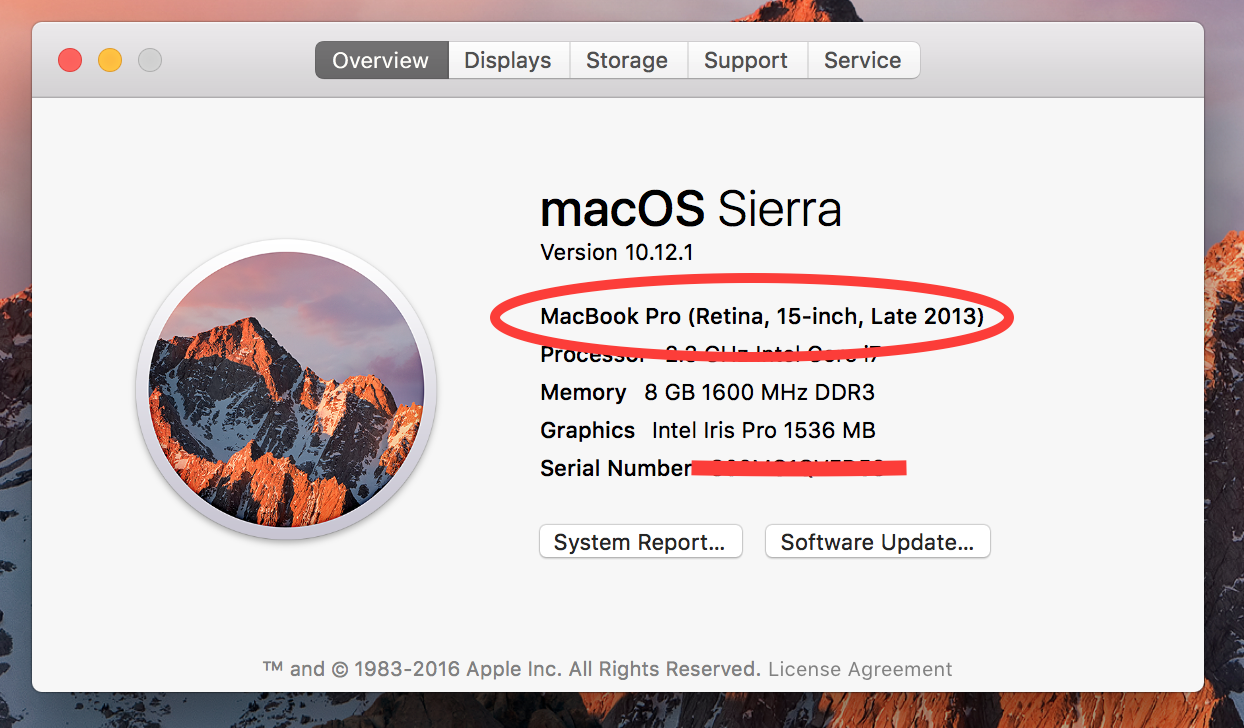This screenshot has width=1244, height=728.
Task: Open the License Agreement link
Action: click(860, 669)
